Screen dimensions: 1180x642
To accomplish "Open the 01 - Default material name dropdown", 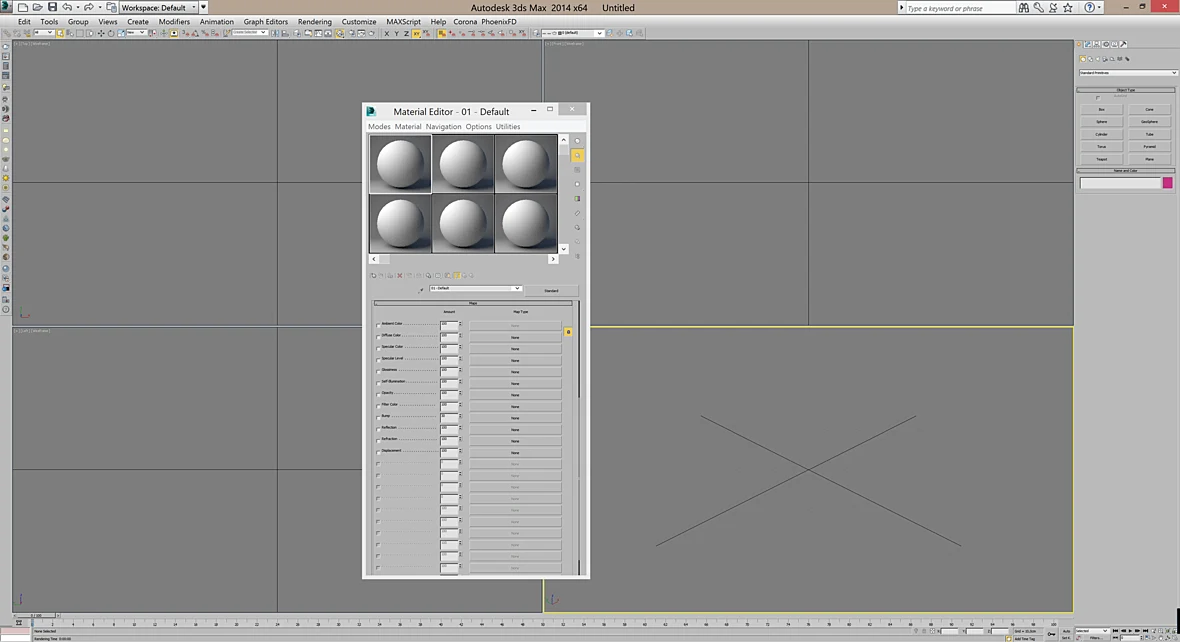I will (x=475, y=288).
